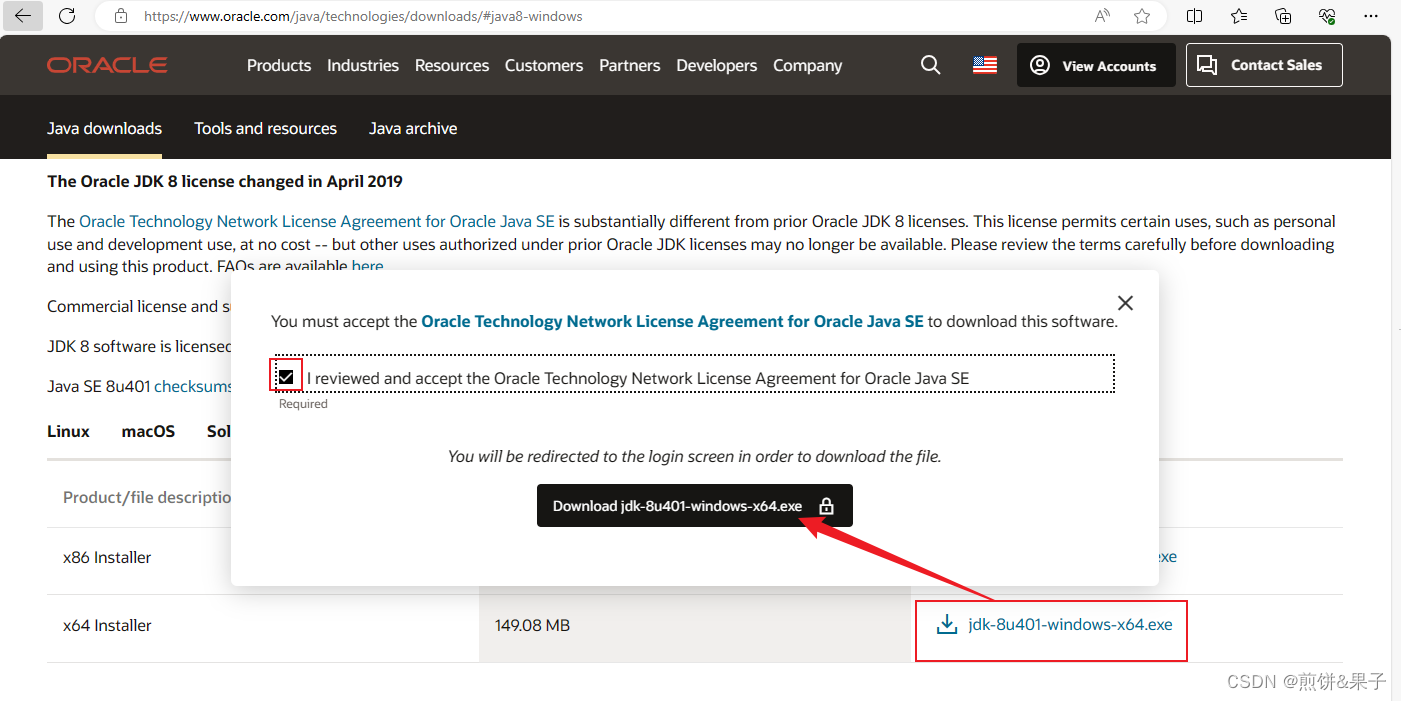Open the Customers menu
The image size is (1401, 701).
click(544, 65)
